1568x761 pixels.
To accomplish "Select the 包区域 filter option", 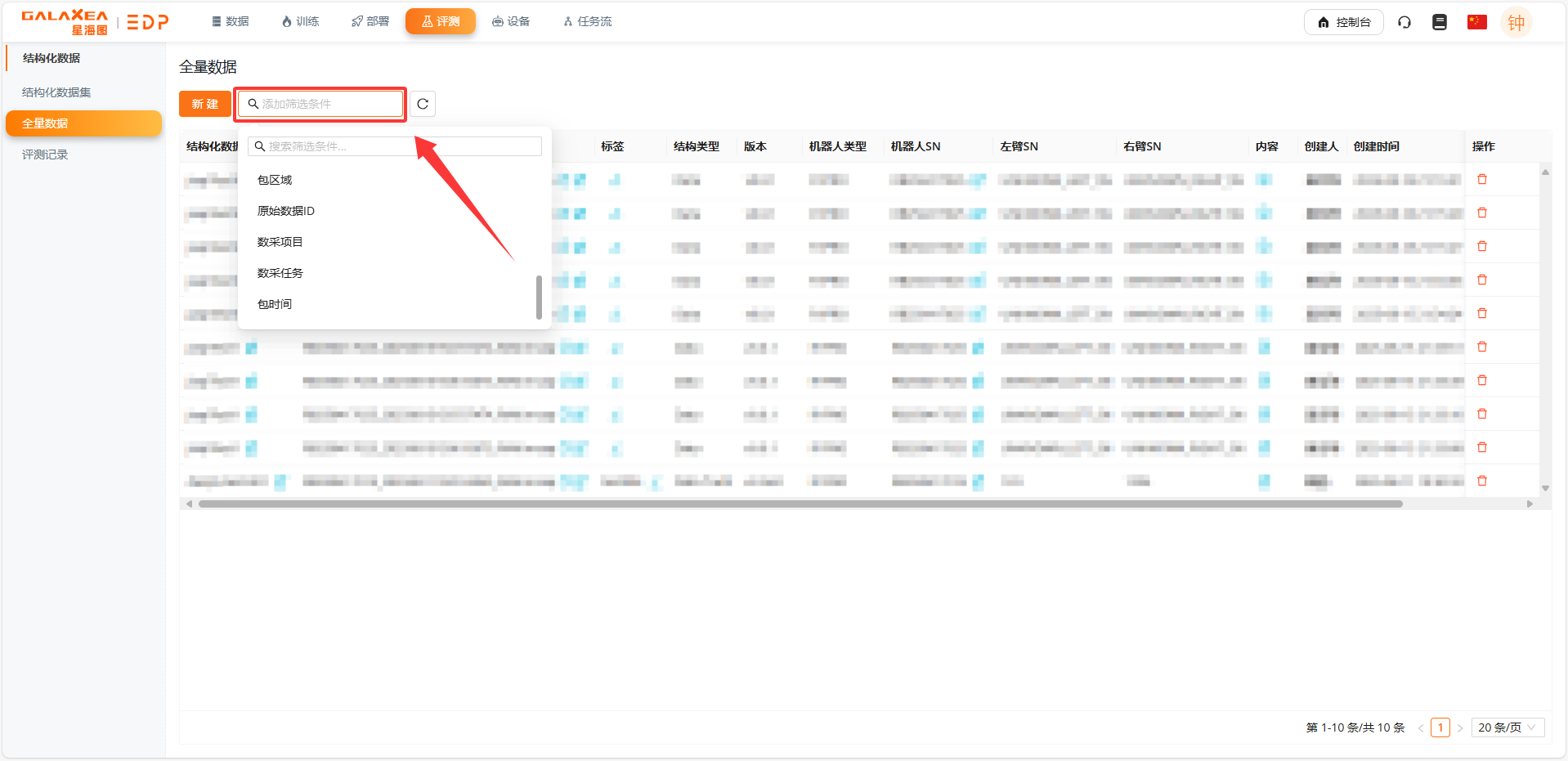I will point(275,180).
